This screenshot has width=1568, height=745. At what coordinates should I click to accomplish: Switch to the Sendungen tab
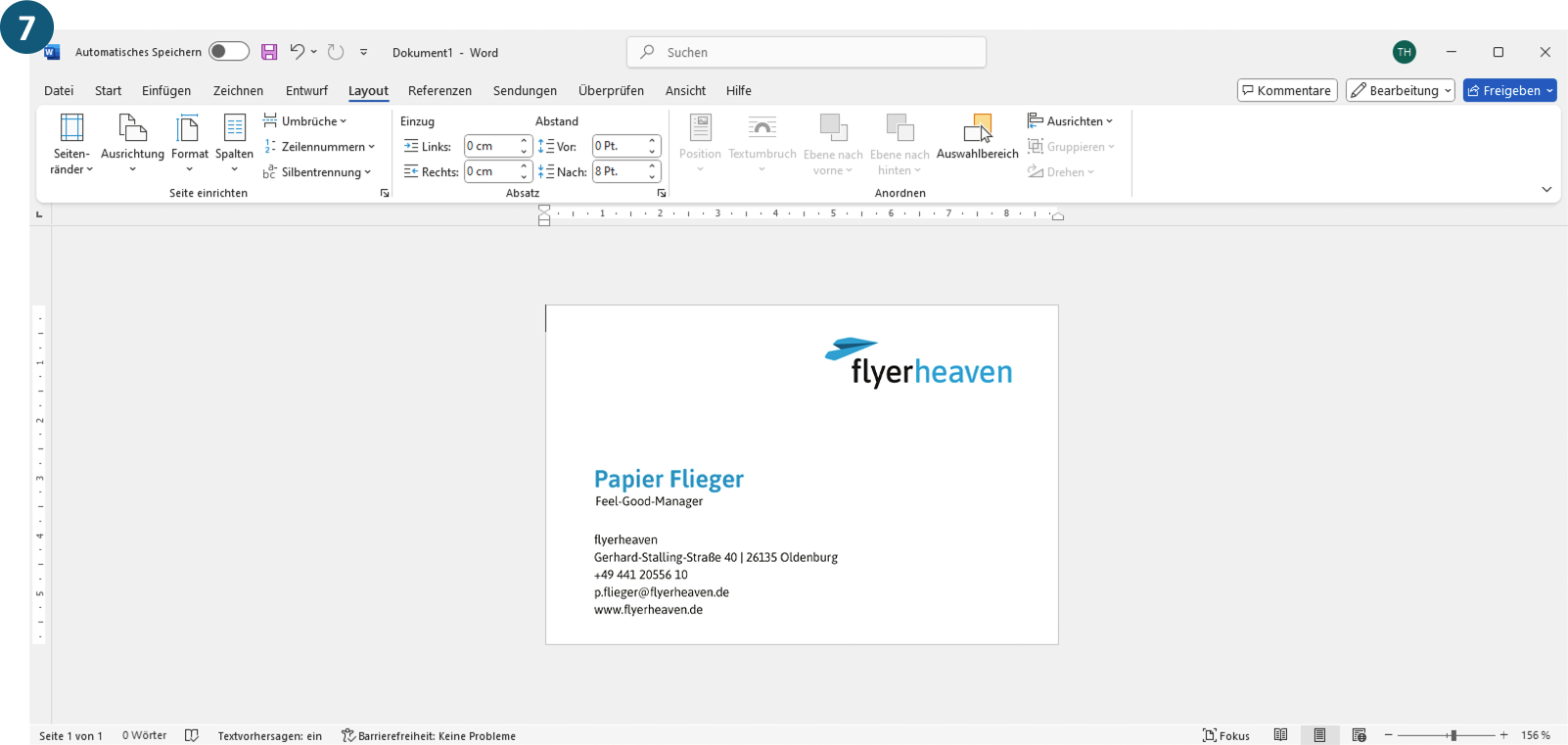click(525, 91)
